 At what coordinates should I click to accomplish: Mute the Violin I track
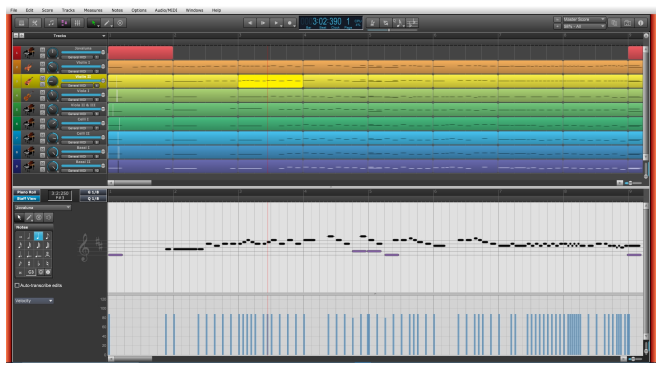point(42,64)
